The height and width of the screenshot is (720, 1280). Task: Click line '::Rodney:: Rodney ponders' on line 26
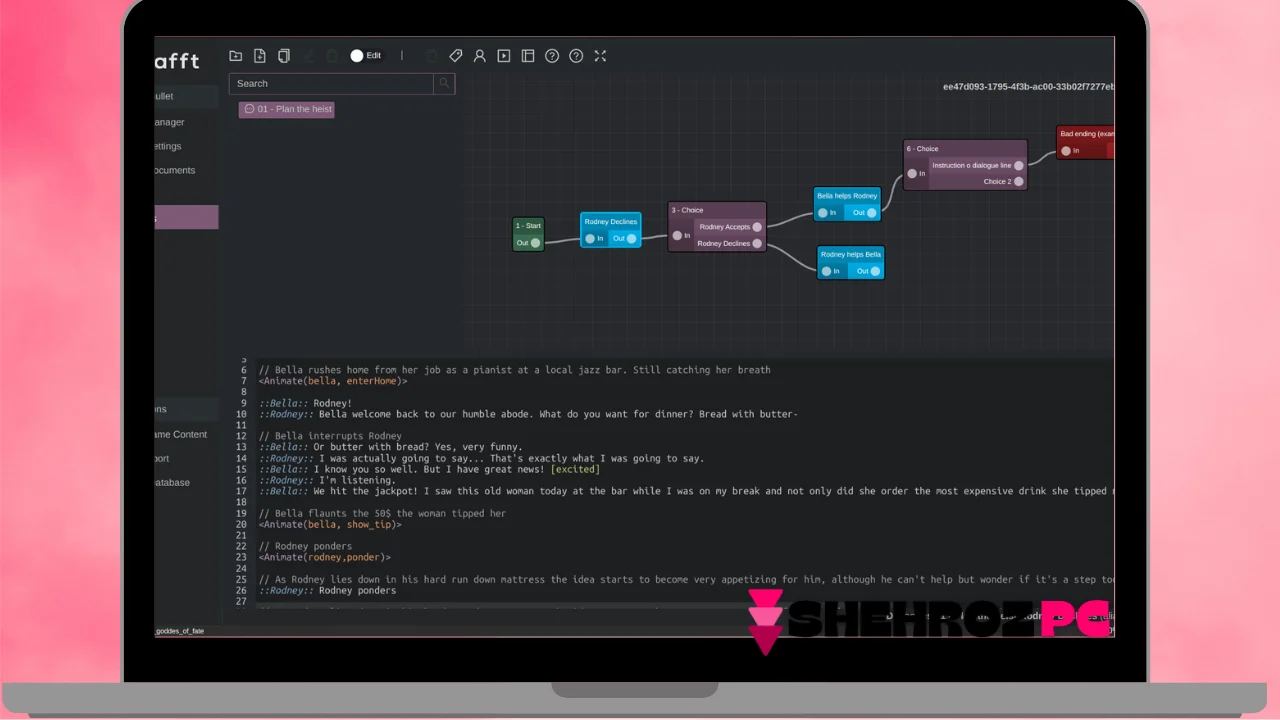click(327, 590)
